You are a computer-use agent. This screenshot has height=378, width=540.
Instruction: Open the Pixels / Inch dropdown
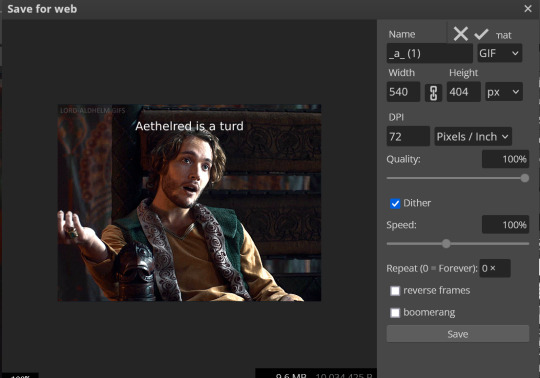pos(473,136)
